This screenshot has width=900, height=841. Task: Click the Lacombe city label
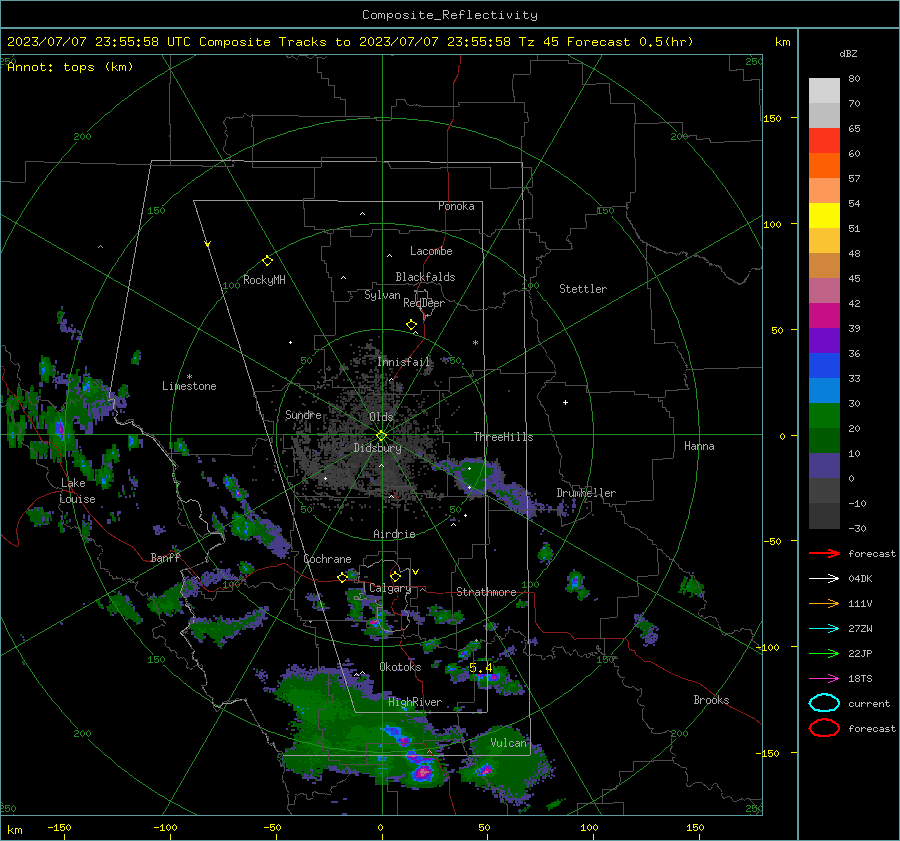(x=431, y=251)
